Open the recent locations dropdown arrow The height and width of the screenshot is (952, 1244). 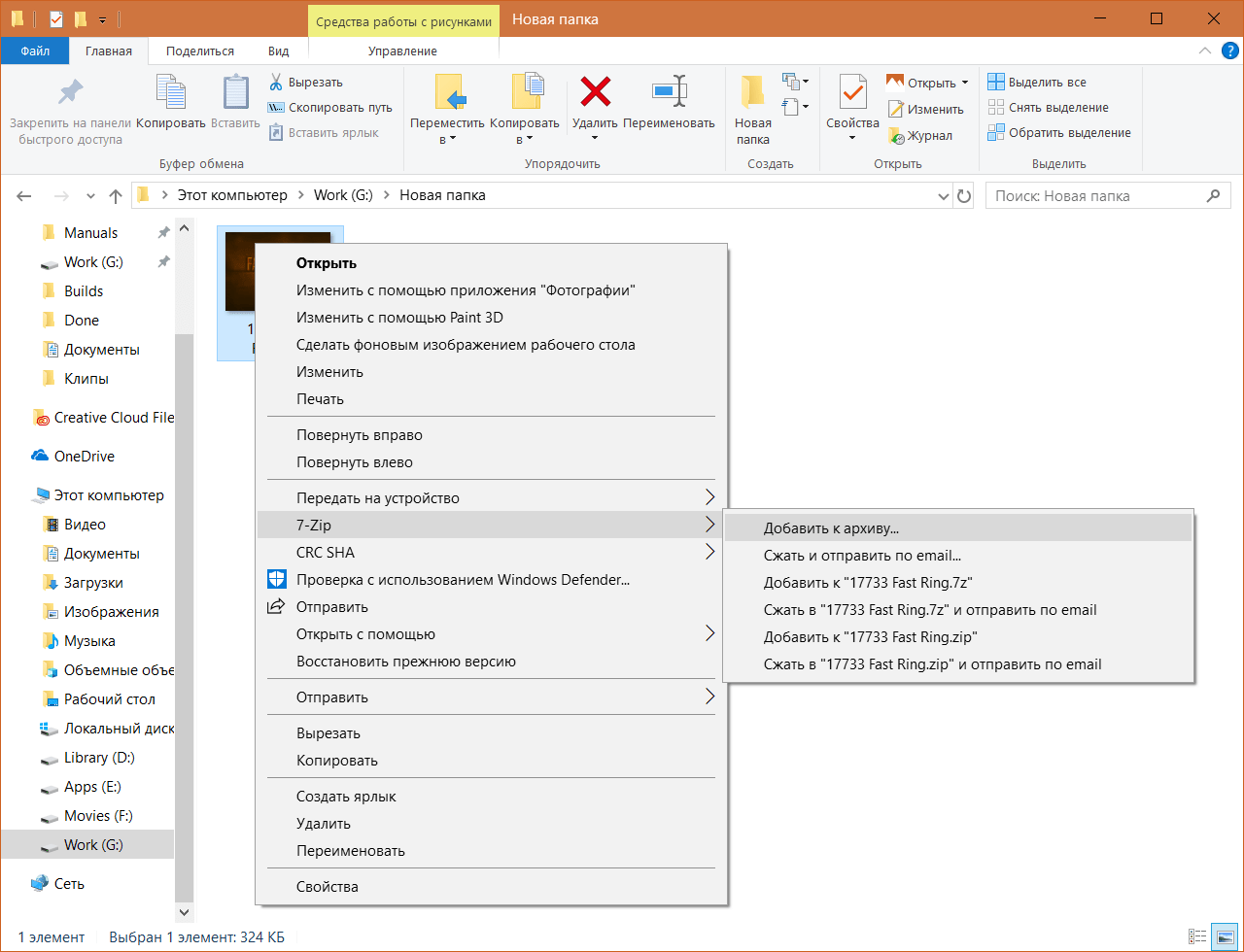click(90, 196)
